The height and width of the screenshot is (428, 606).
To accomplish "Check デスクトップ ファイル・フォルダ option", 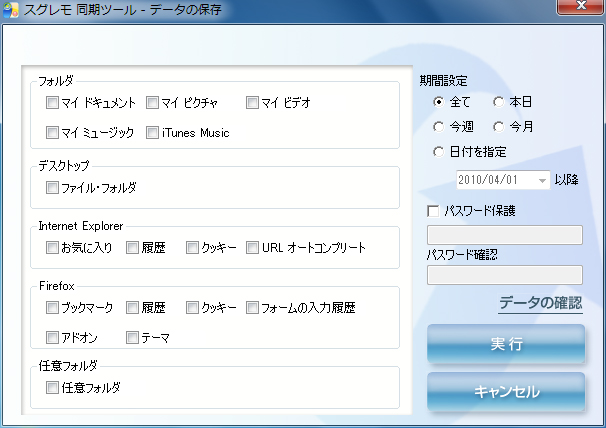I will tap(52, 188).
